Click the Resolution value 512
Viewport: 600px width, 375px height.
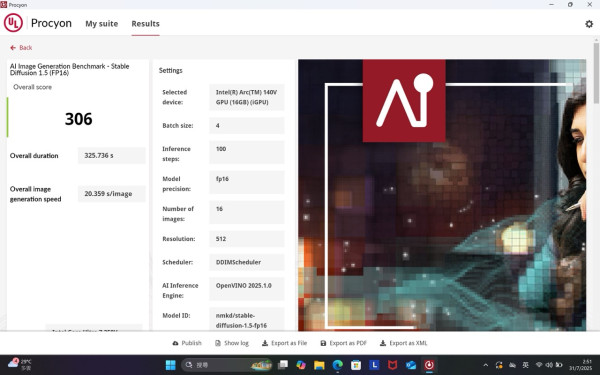tap(247, 239)
